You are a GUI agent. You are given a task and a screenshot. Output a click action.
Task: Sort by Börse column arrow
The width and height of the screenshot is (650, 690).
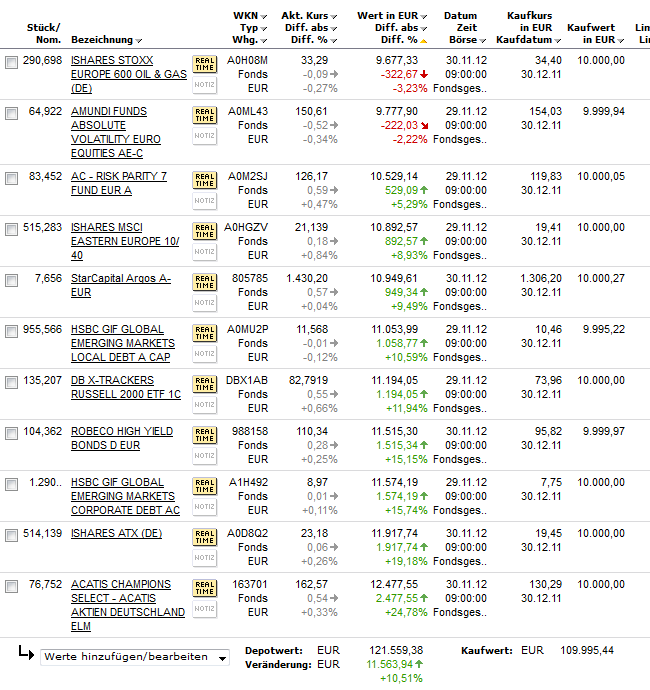pyautogui.click(x=482, y=41)
